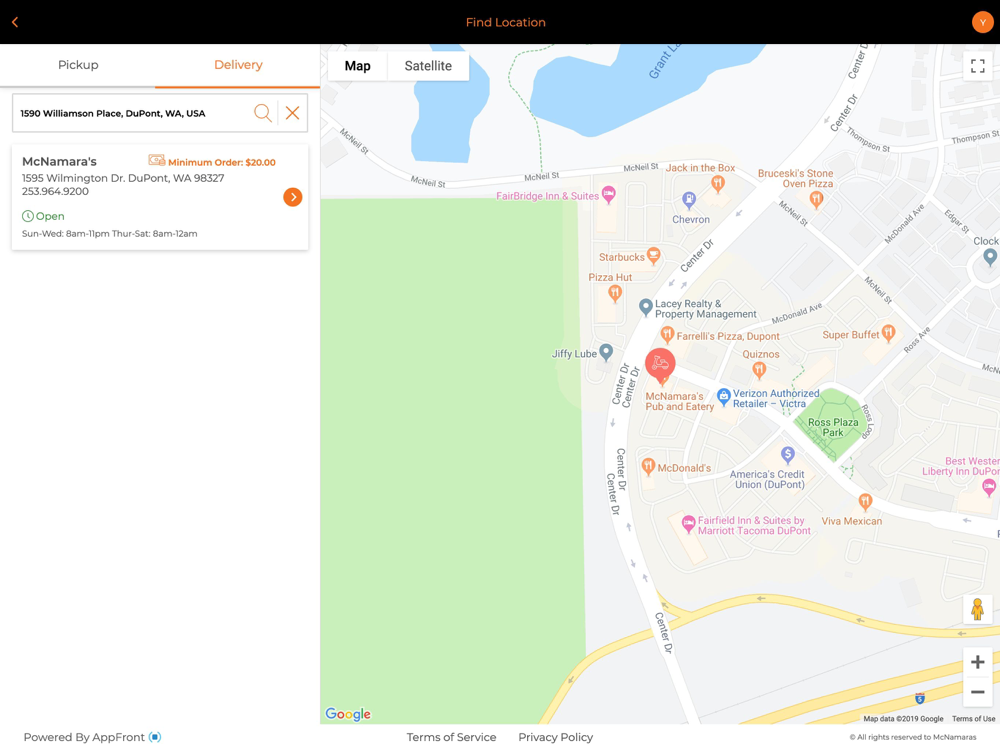The image size is (1000, 750).
Task: Open map Terms of Use link
Action: (x=973, y=719)
